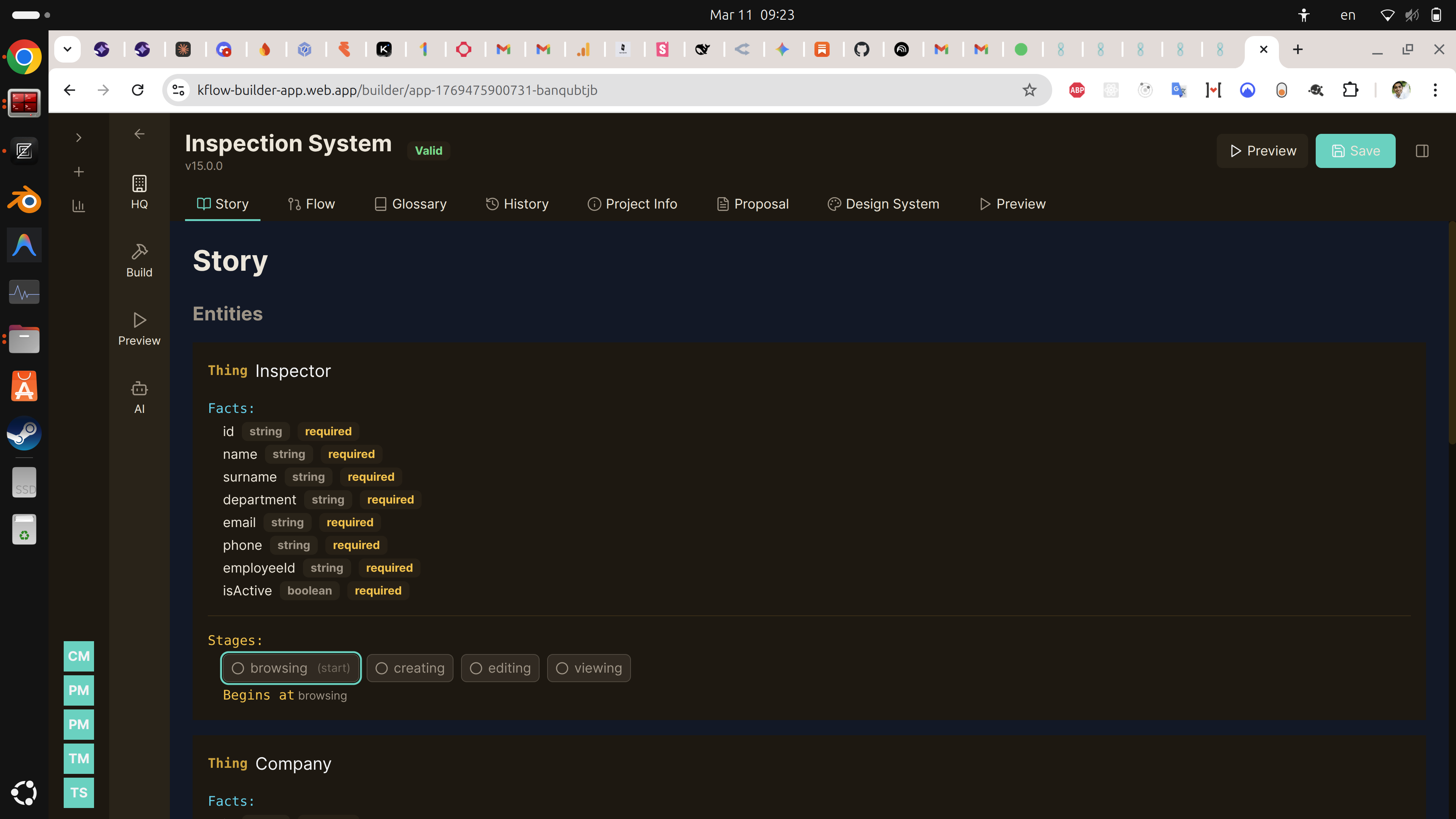Select the creating stage
Viewport: 1456px width, 819px height.
[x=410, y=667]
